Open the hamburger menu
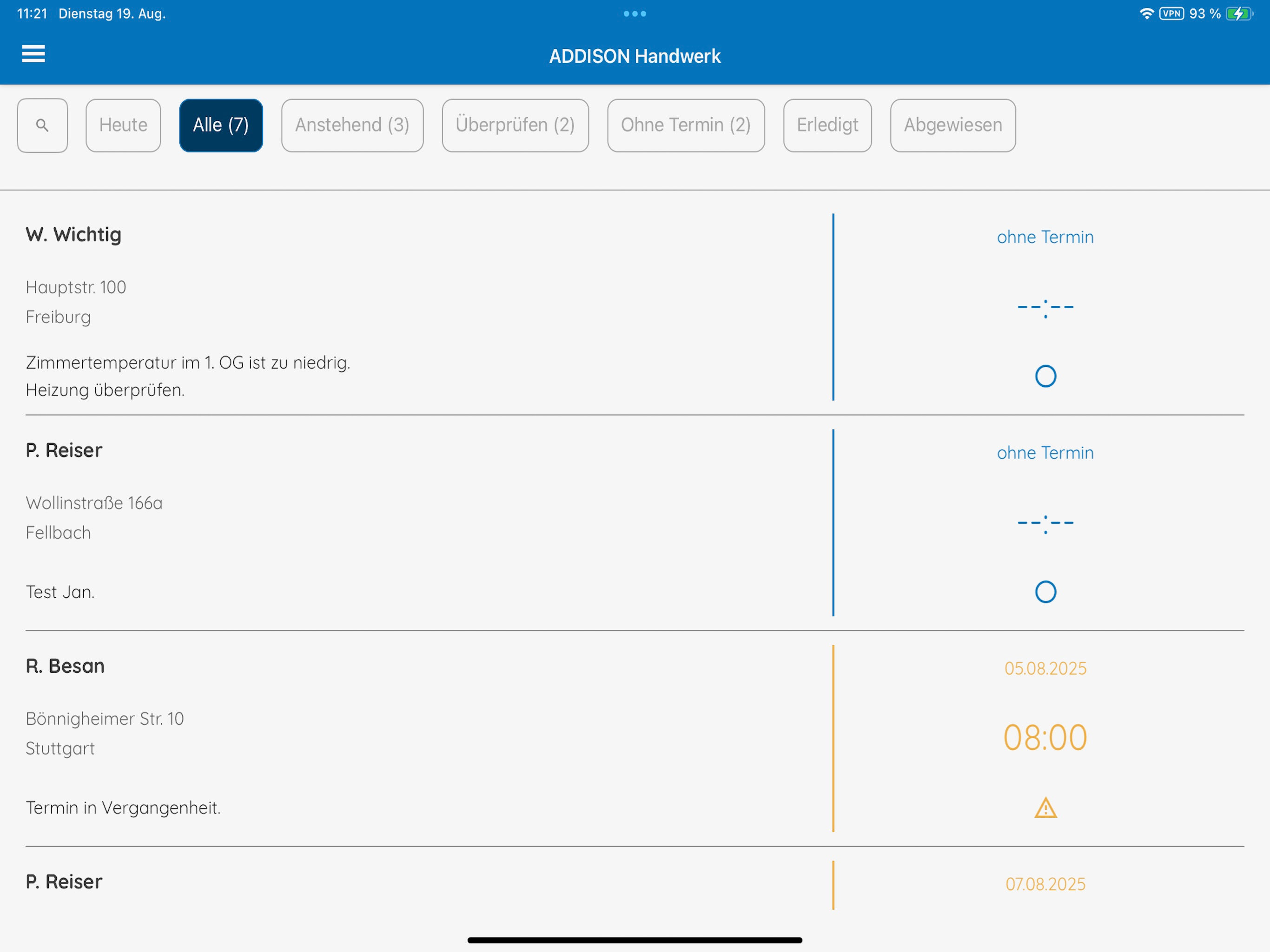Screen dimensions: 1270x952 33,54
